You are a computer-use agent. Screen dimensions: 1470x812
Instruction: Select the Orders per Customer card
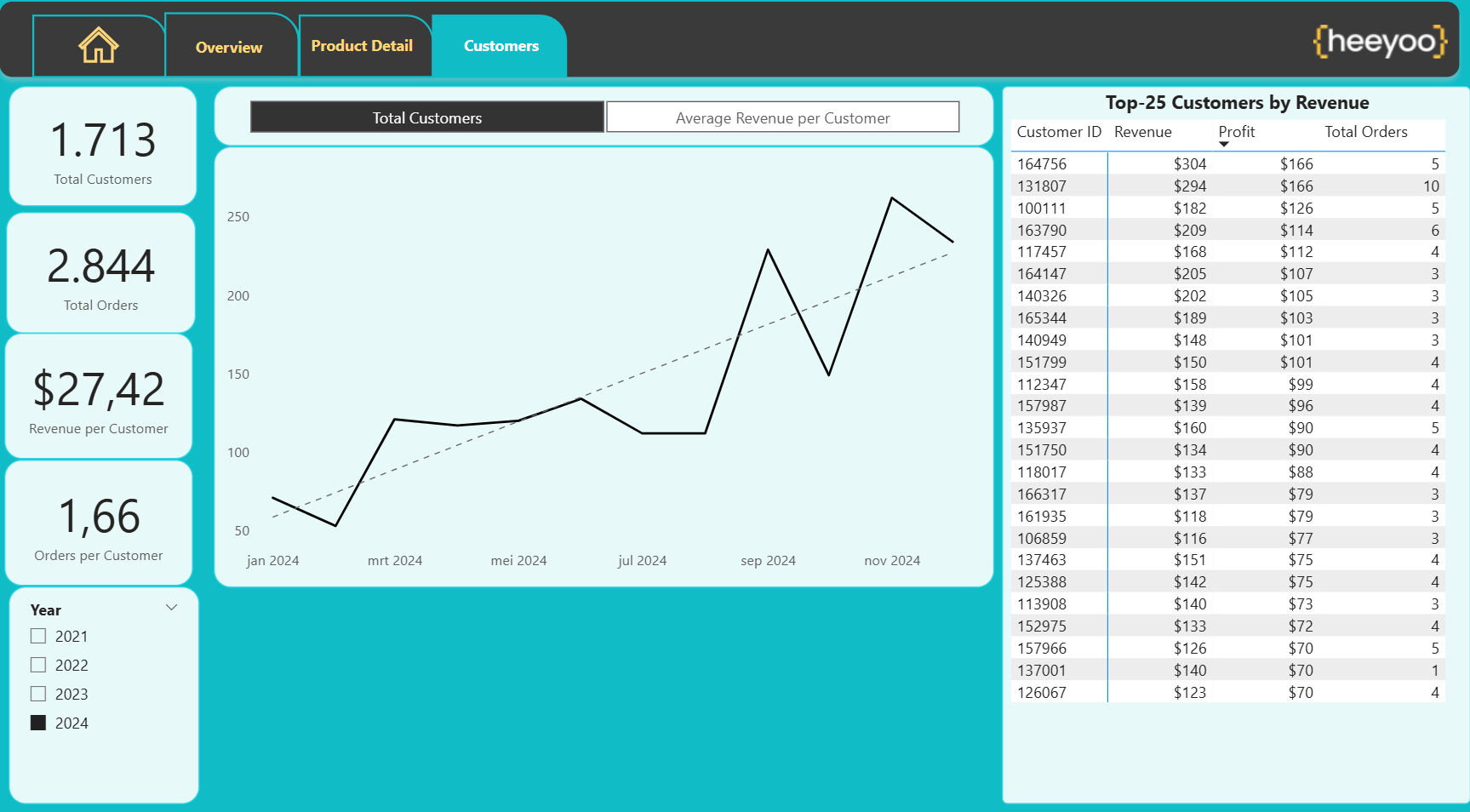(99, 523)
